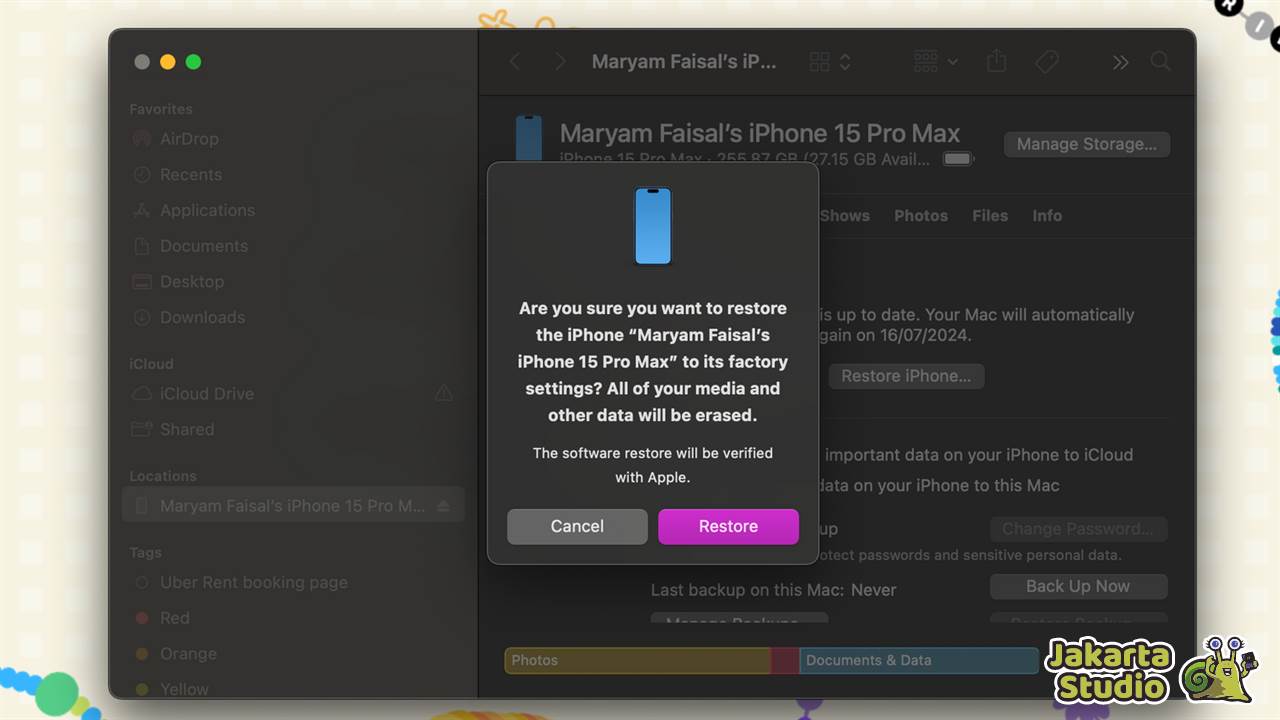Select the Yellow tag
Image resolution: width=1280 pixels, height=720 pixels.
coord(171,689)
